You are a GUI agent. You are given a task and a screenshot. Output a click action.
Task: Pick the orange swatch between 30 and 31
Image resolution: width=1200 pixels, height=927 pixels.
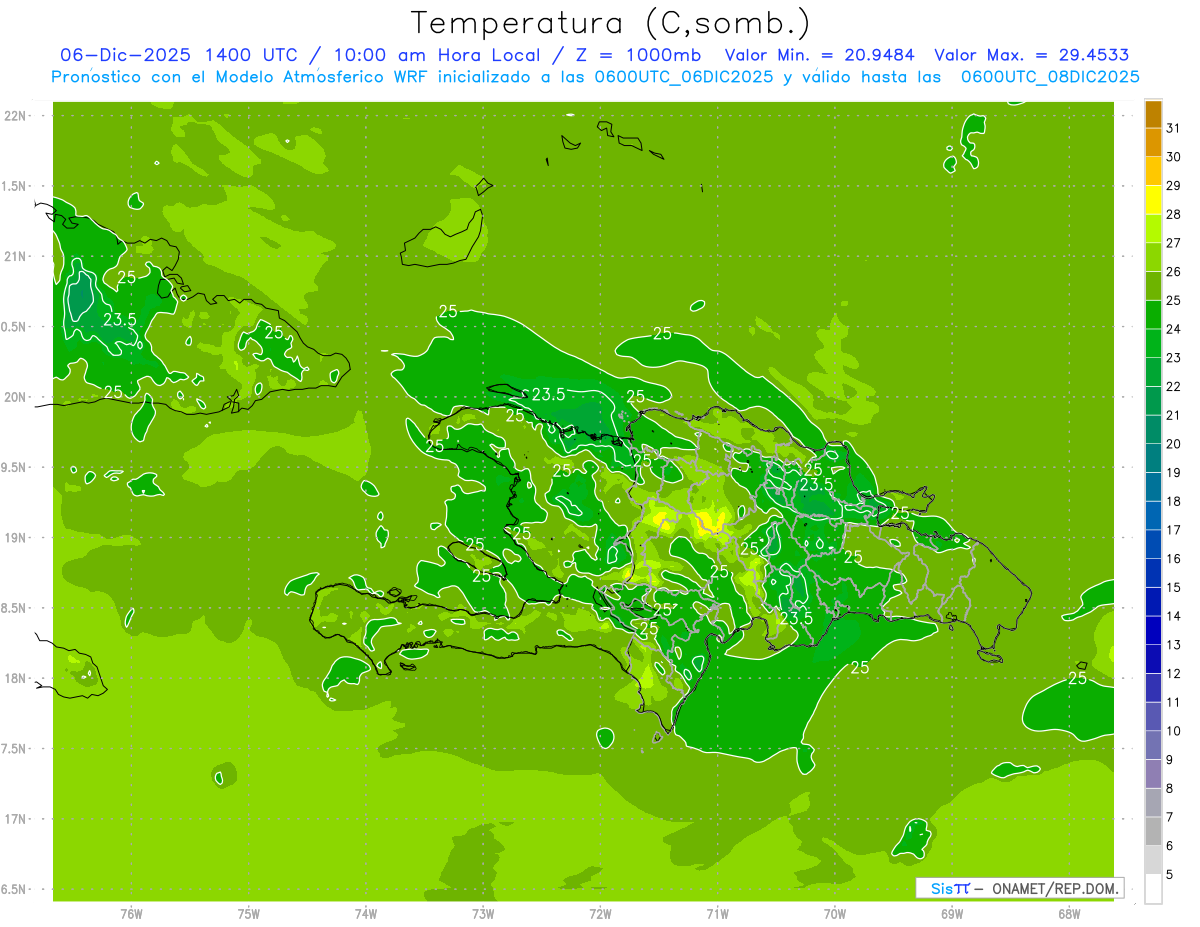(1153, 143)
